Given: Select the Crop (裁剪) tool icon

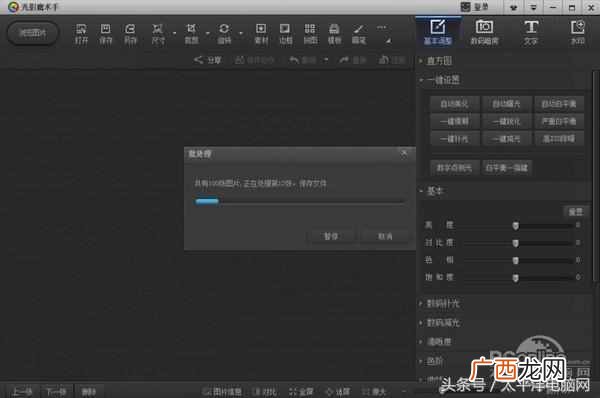Looking at the screenshot, I should click(191, 29).
